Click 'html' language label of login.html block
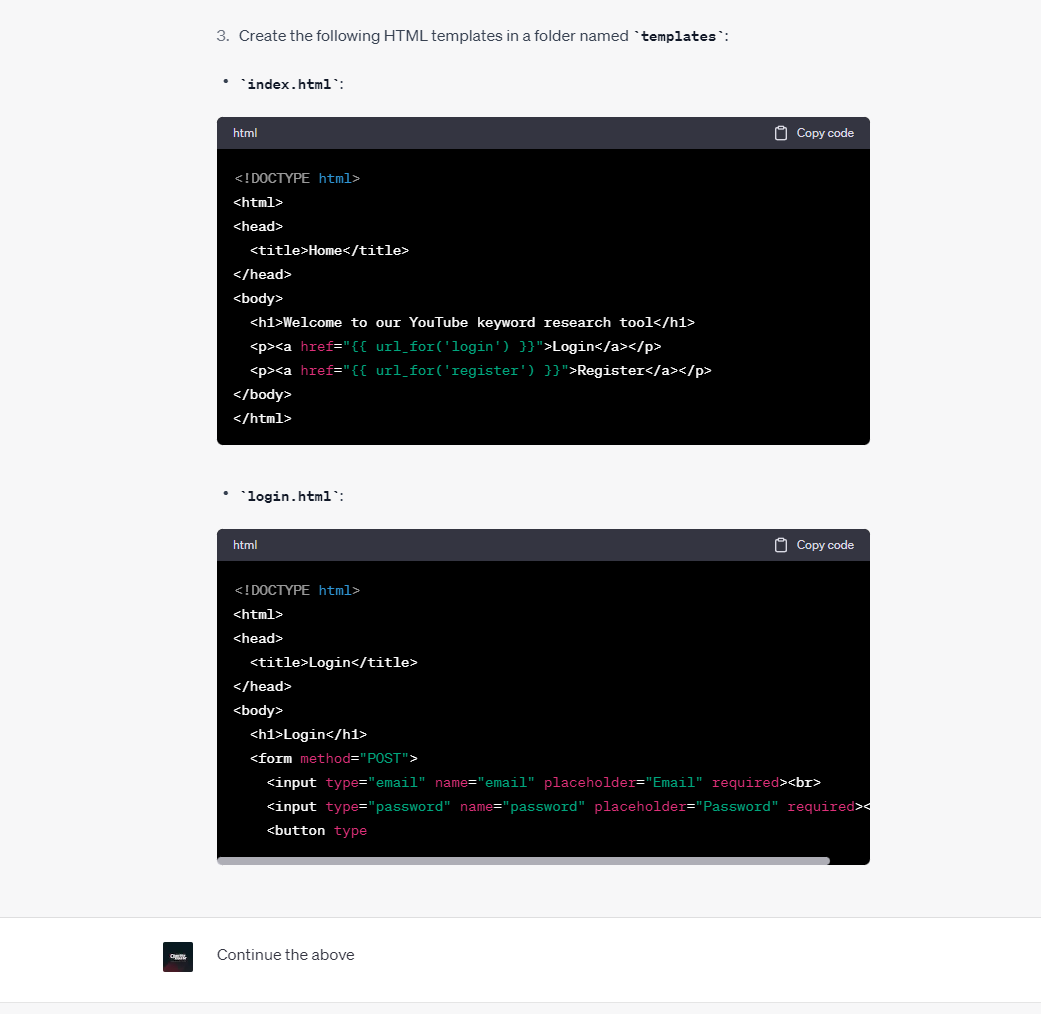 tap(245, 545)
